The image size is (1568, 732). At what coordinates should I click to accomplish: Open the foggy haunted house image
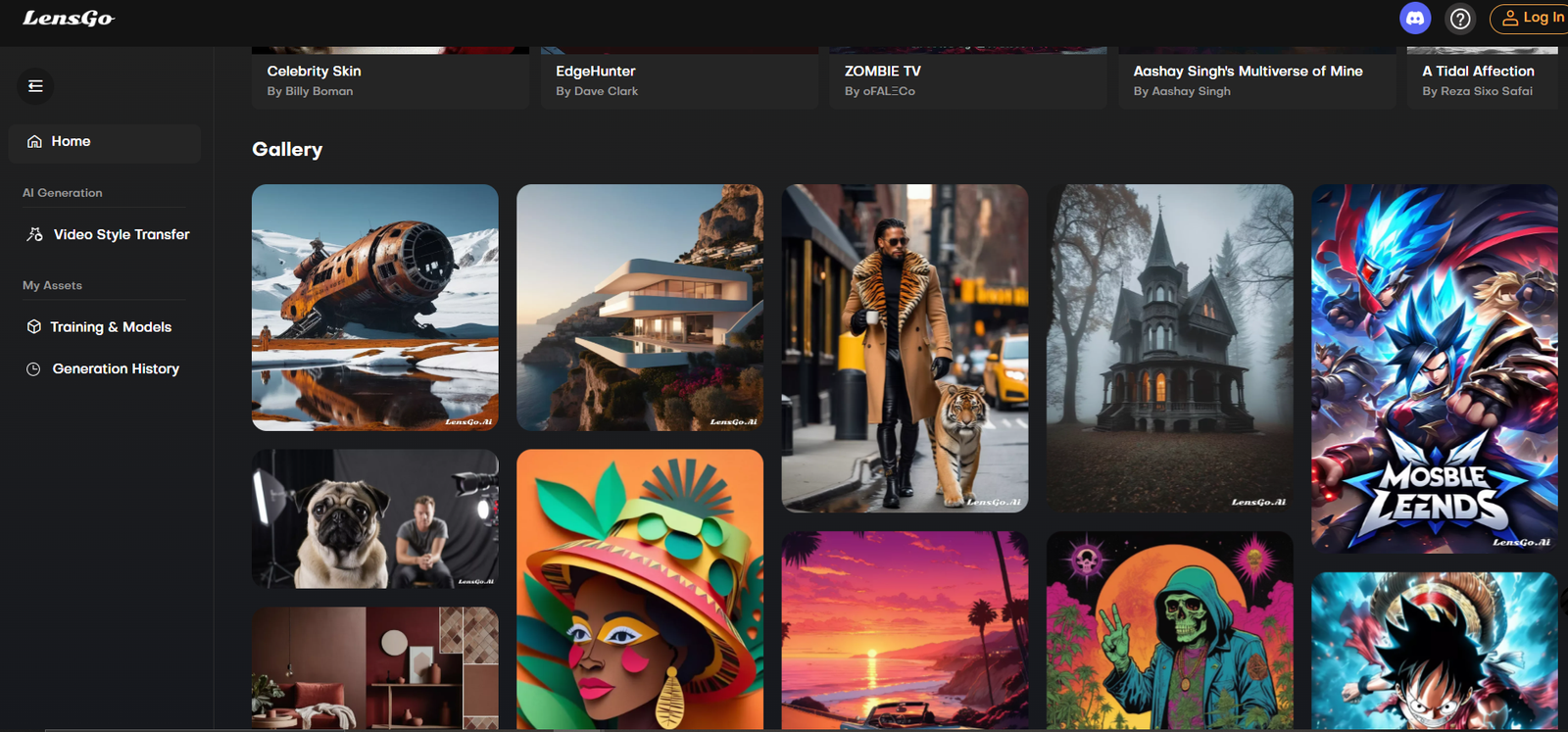1170,348
